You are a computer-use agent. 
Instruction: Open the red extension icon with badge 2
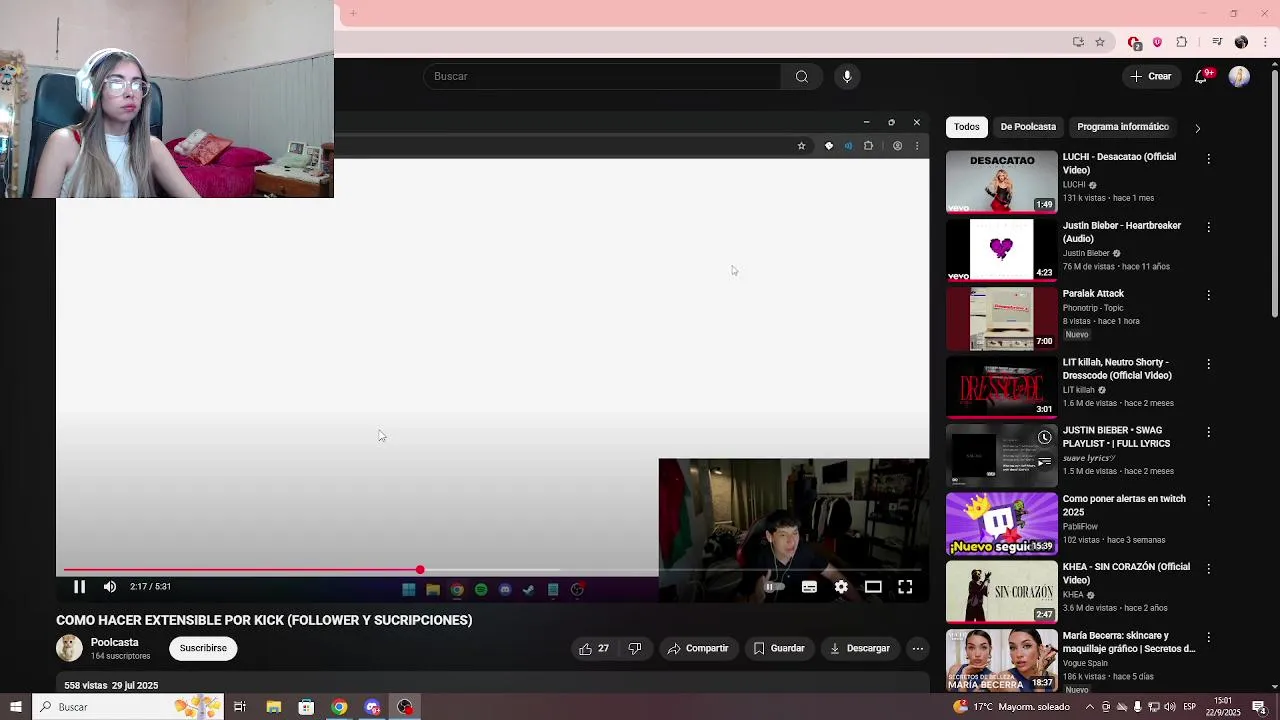(x=1134, y=43)
